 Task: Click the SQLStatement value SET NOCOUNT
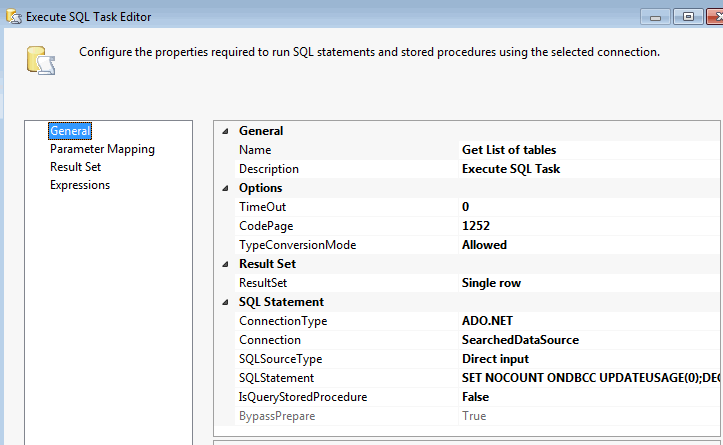coord(590,378)
